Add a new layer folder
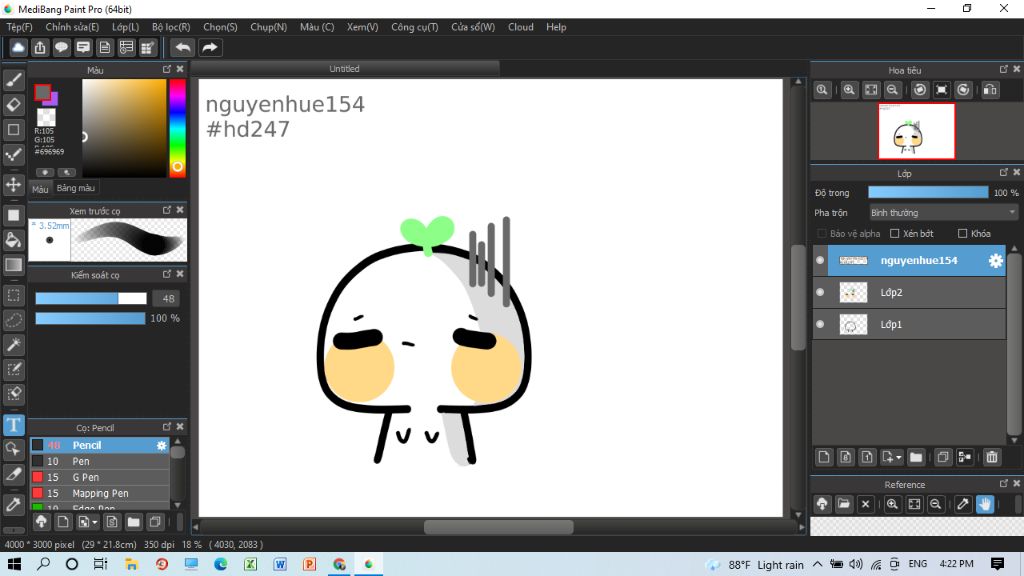 [x=916, y=457]
